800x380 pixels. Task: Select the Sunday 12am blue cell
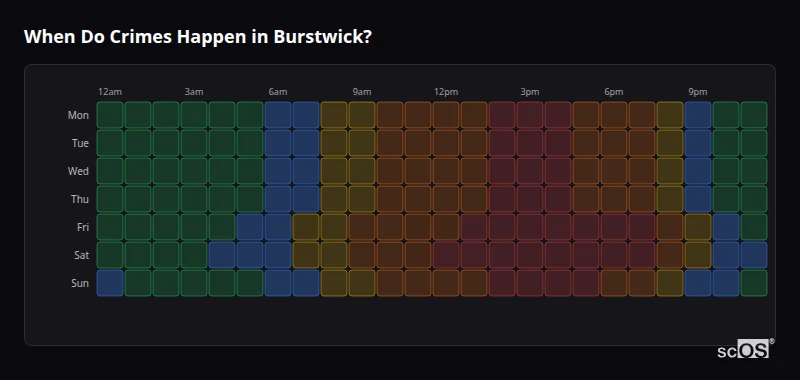coord(110,283)
